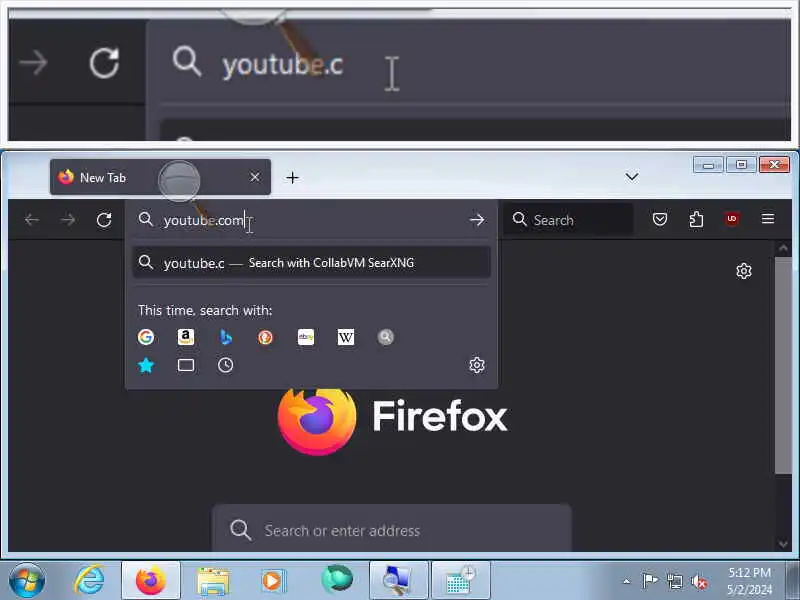Search open tabs via the tab icon
The image size is (800, 600).
pos(186,365)
